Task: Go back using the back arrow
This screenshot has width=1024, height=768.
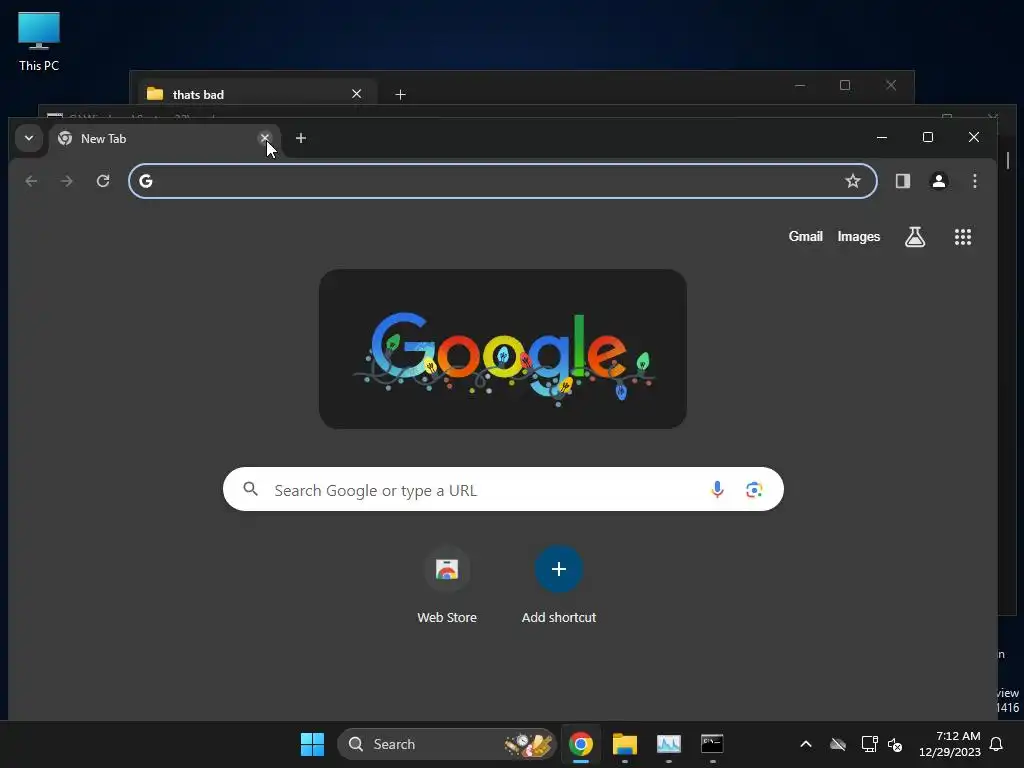Action: pos(31,181)
